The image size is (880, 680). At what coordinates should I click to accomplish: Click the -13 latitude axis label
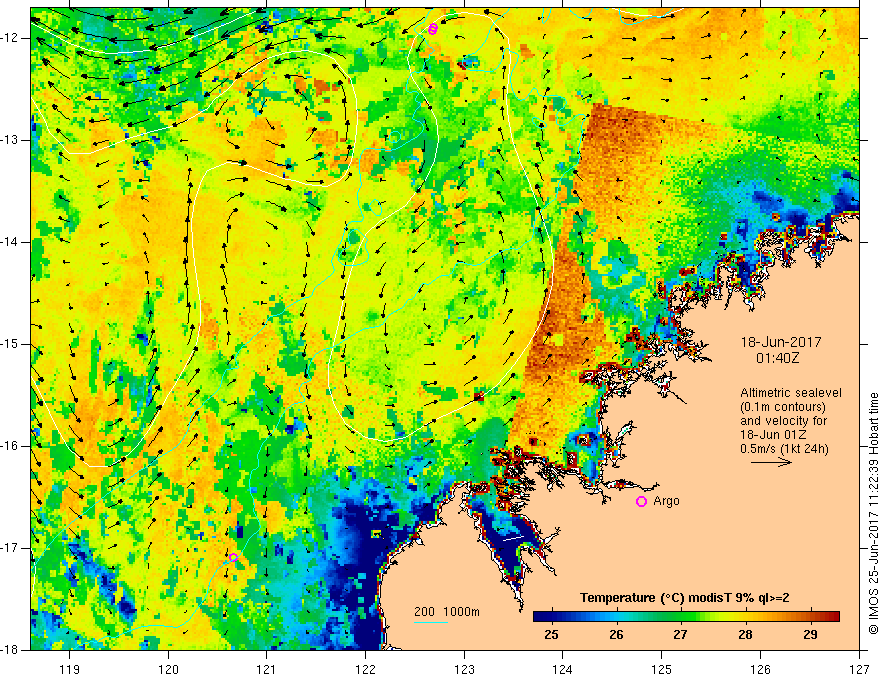pos(11,140)
